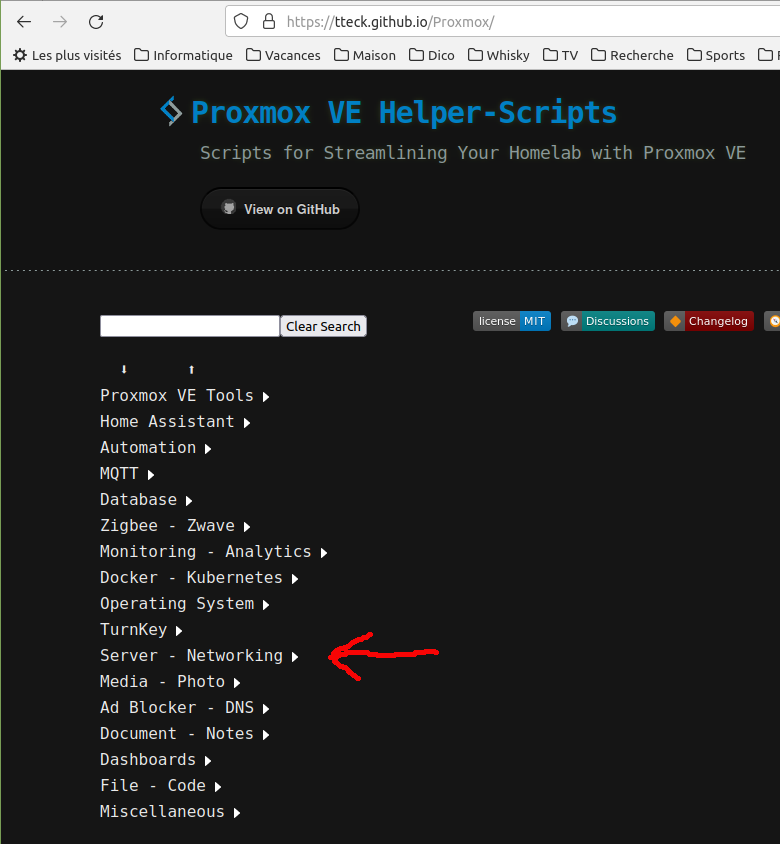
Task: Expand the File - Code category
Action: coord(160,785)
